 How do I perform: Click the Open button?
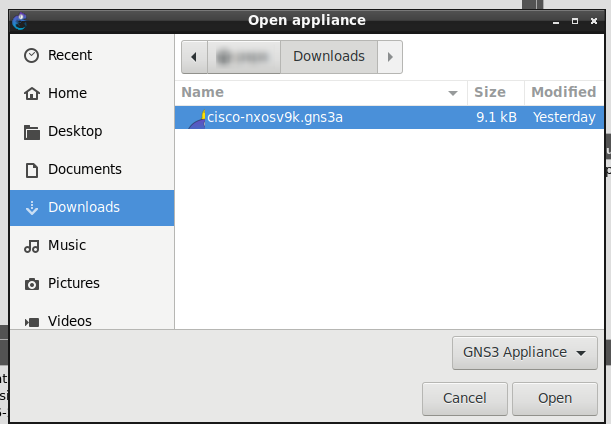click(x=555, y=399)
